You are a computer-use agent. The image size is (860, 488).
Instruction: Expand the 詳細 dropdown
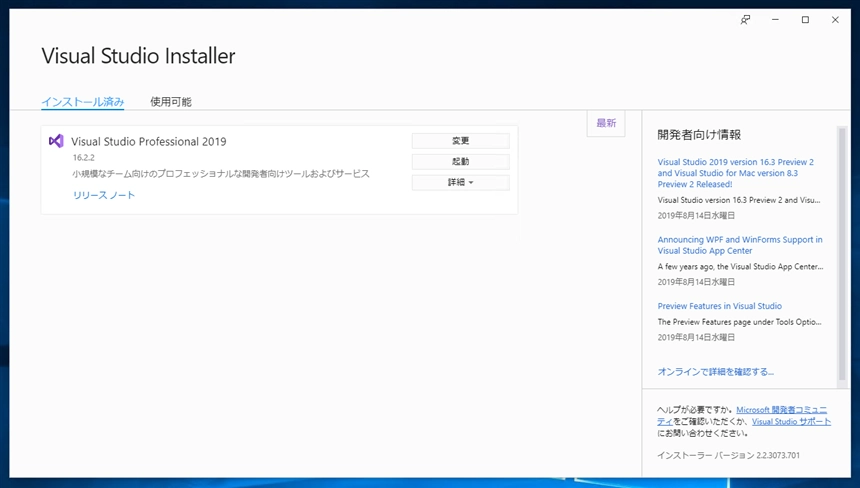tap(461, 183)
